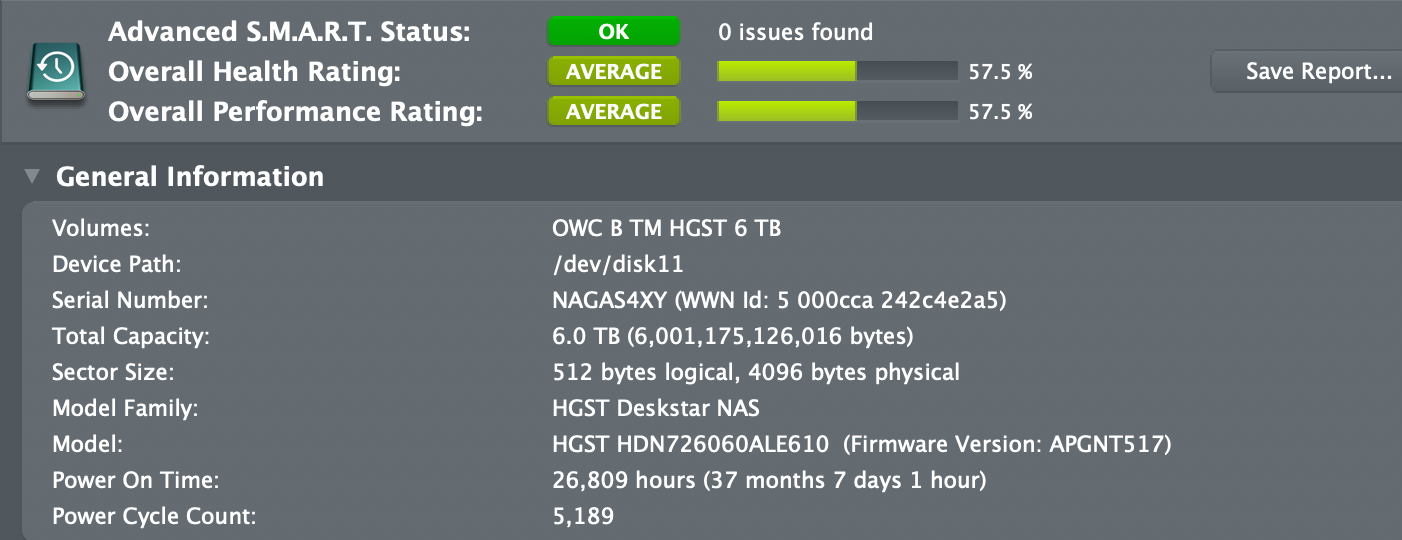
Task: Click the Sector Size value
Action: (755, 373)
